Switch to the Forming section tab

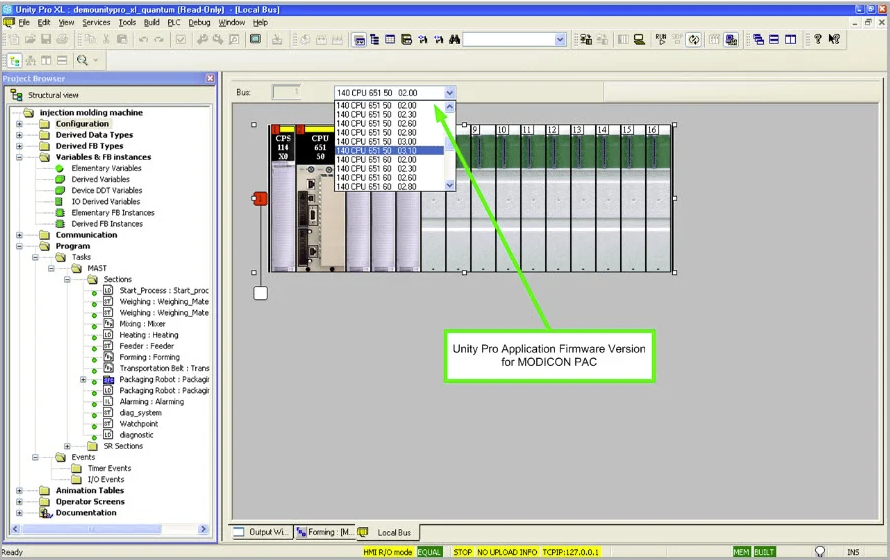coord(325,532)
